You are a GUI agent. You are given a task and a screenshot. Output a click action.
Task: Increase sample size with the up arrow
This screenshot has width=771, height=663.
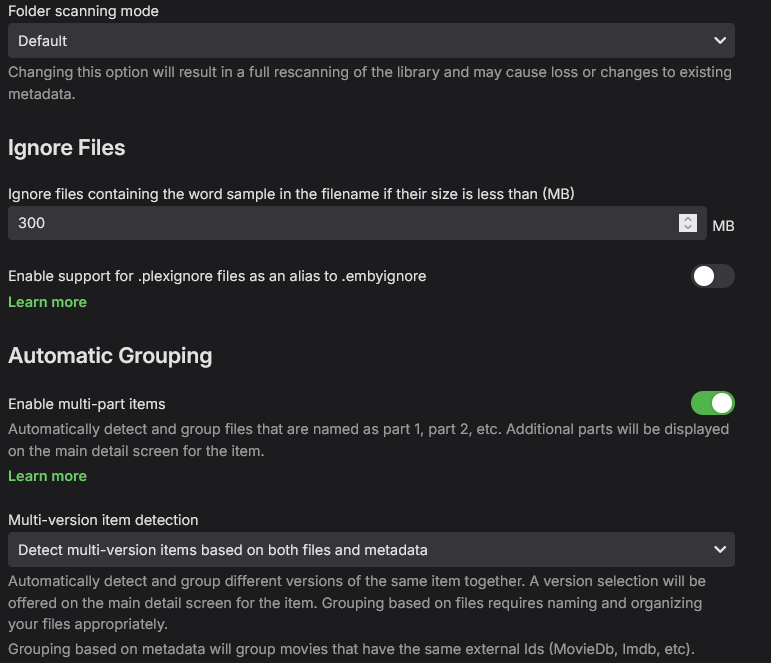(x=687, y=218)
